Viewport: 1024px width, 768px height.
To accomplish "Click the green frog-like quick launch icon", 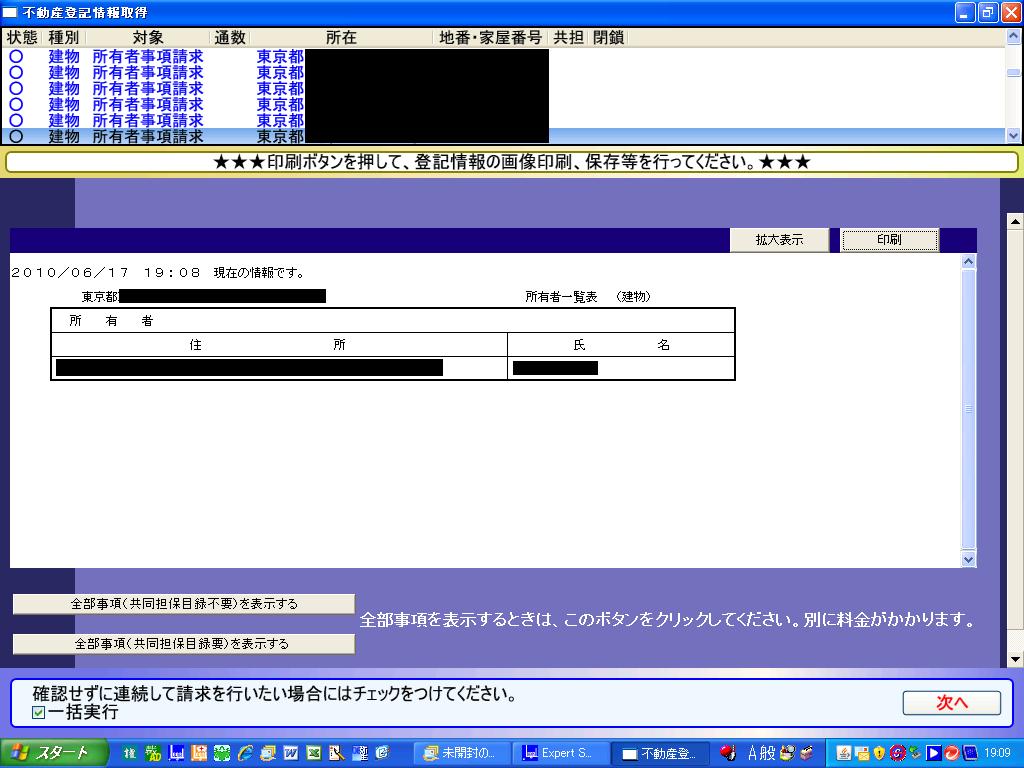I will pos(222,753).
